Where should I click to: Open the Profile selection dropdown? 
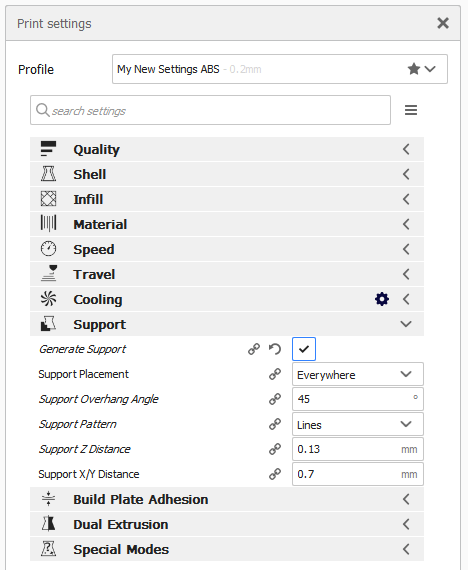pos(280,69)
